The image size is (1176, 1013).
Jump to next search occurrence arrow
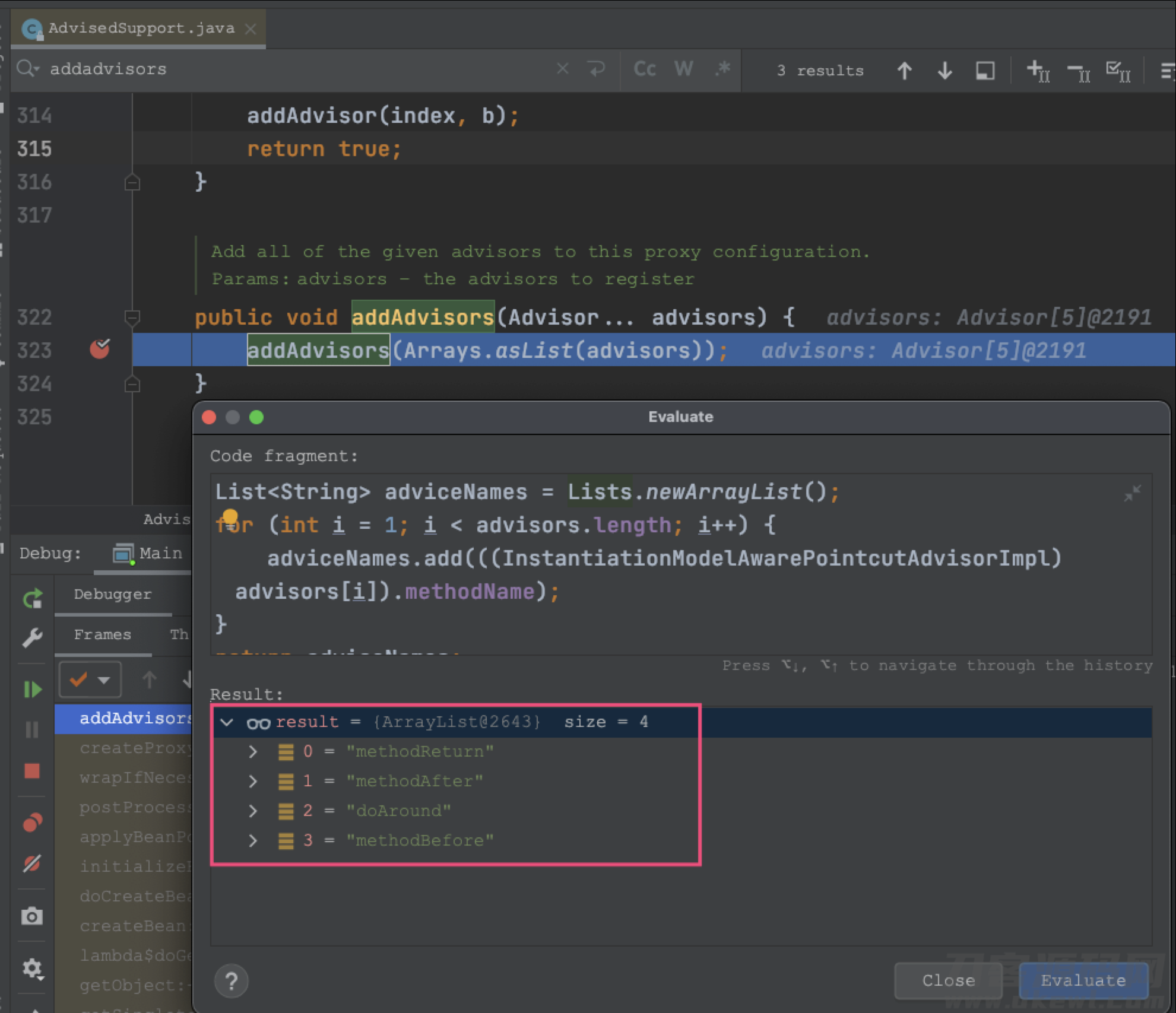click(x=944, y=71)
